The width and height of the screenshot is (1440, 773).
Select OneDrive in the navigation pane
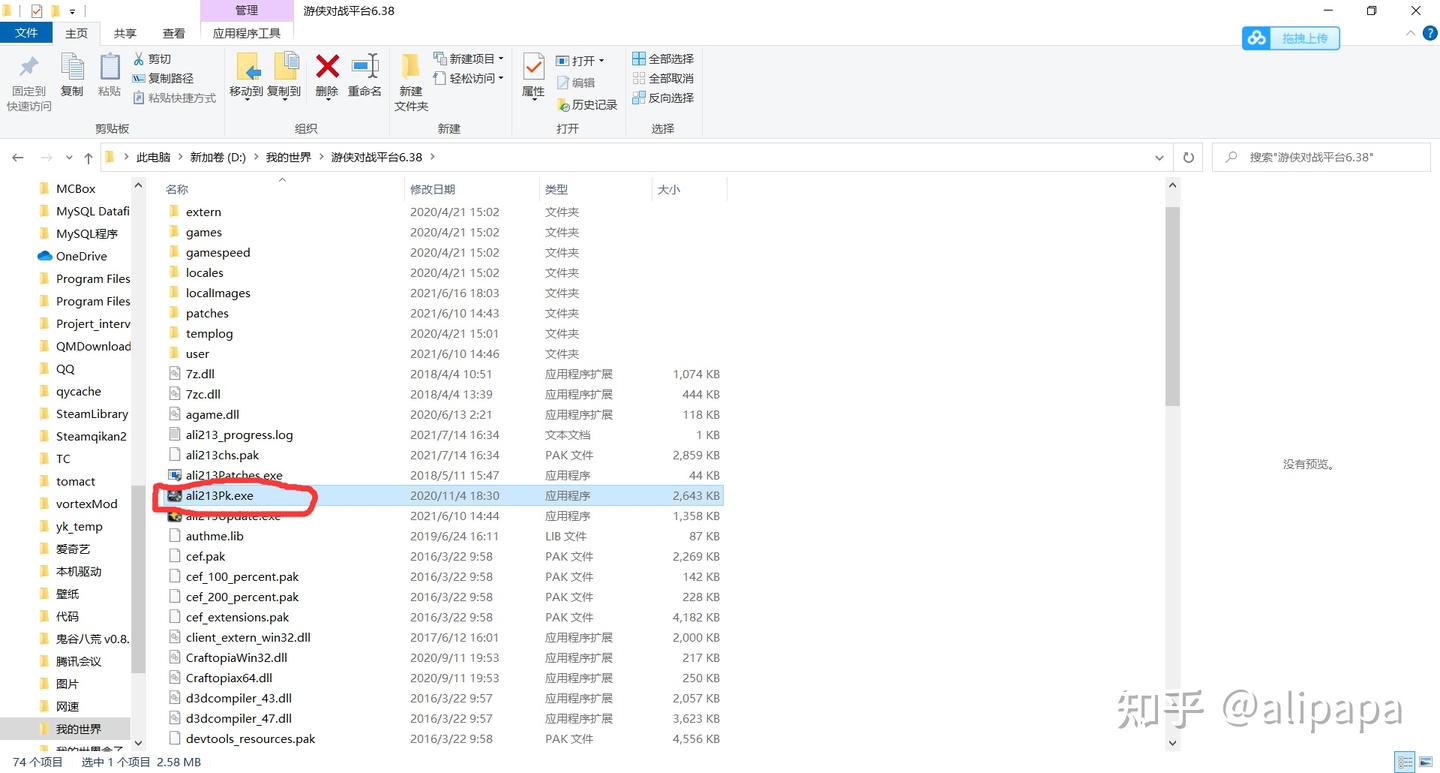tap(81, 256)
